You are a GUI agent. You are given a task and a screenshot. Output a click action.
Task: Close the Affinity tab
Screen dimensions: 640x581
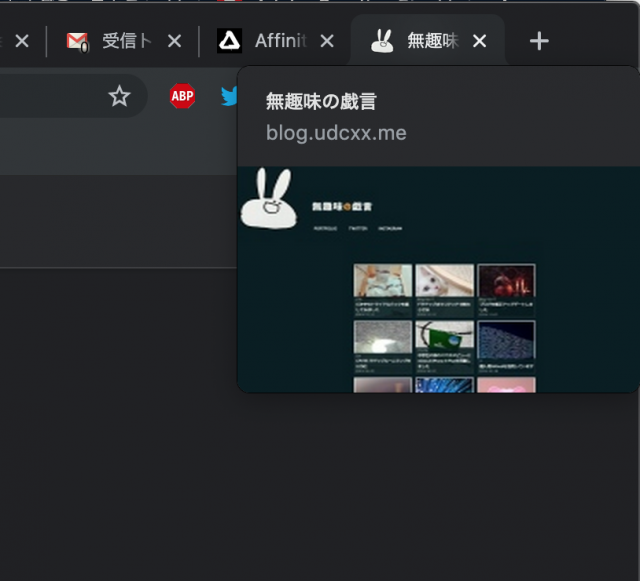327,41
